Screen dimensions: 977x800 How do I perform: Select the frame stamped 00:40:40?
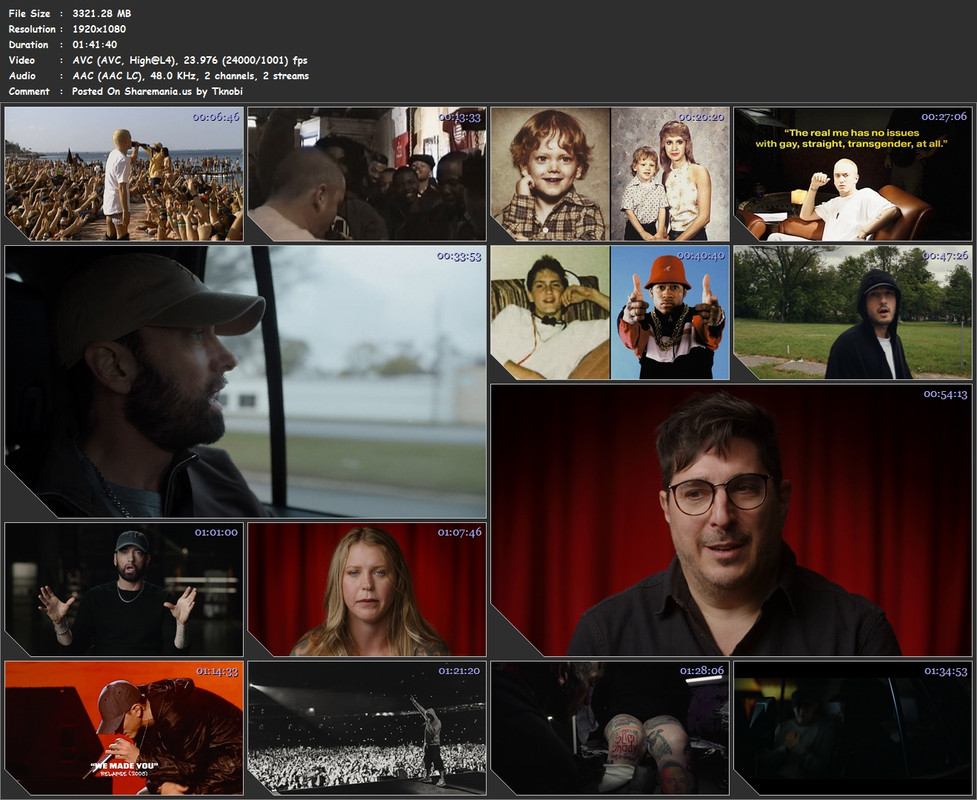coord(610,312)
